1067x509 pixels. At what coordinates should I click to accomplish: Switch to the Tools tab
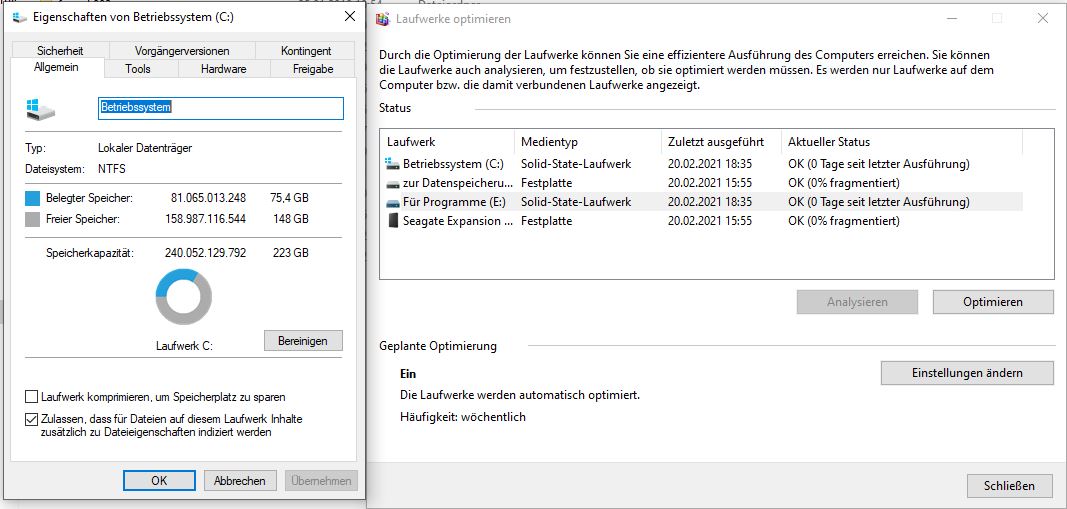pyautogui.click(x=138, y=69)
